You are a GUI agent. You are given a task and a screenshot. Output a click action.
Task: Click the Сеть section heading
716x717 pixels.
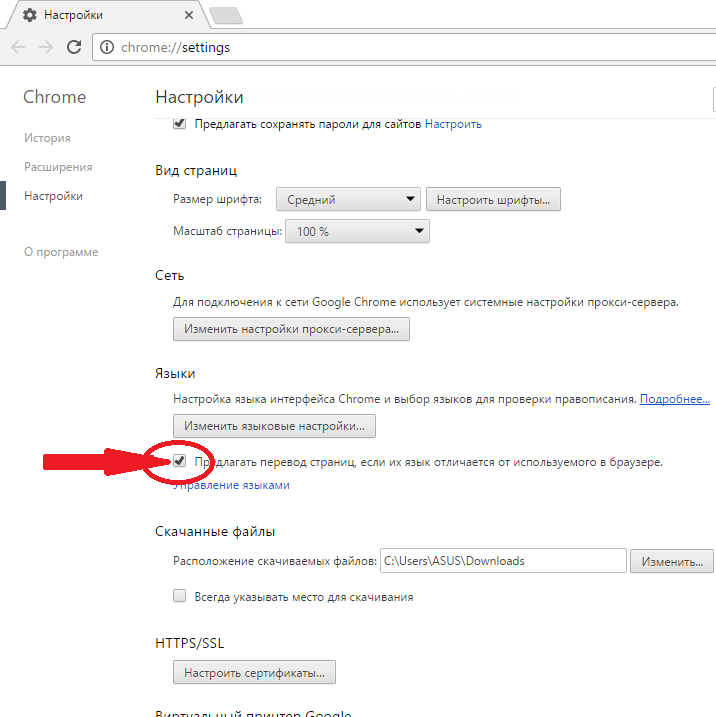pos(170,275)
